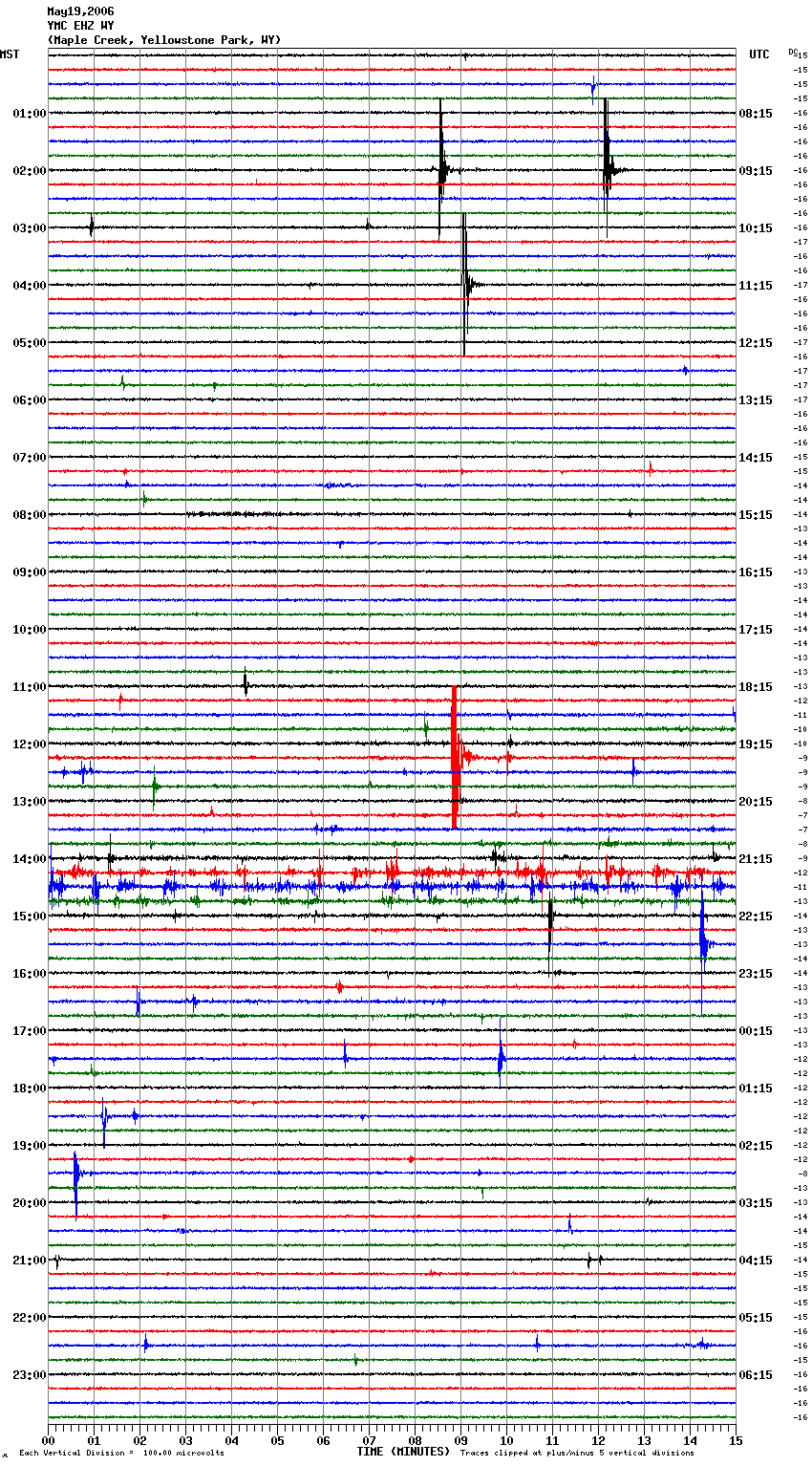
Task: Select the MST time label '11:00'
Action: (30, 687)
